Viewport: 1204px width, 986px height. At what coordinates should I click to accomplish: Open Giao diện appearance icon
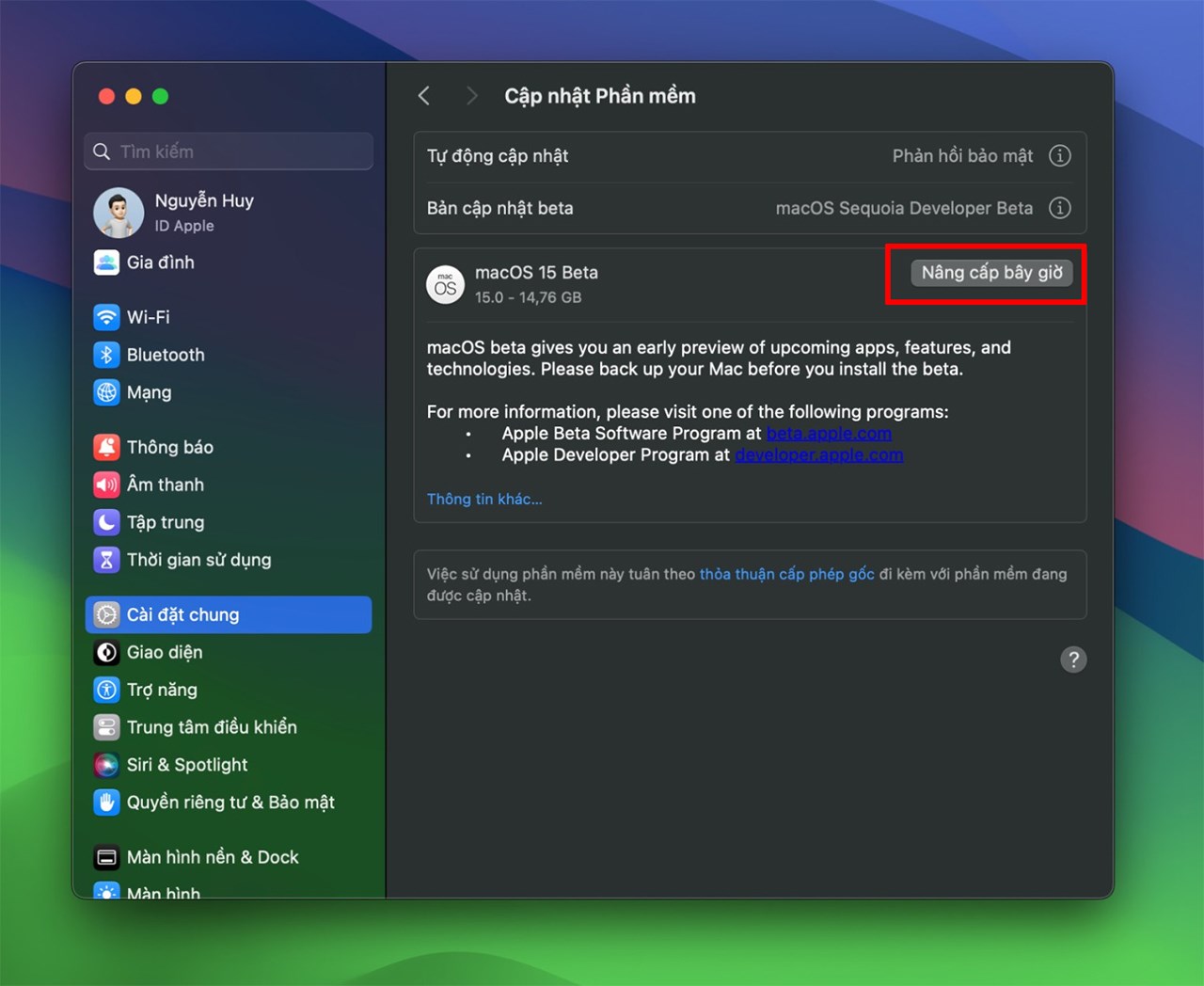(x=106, y=652)
